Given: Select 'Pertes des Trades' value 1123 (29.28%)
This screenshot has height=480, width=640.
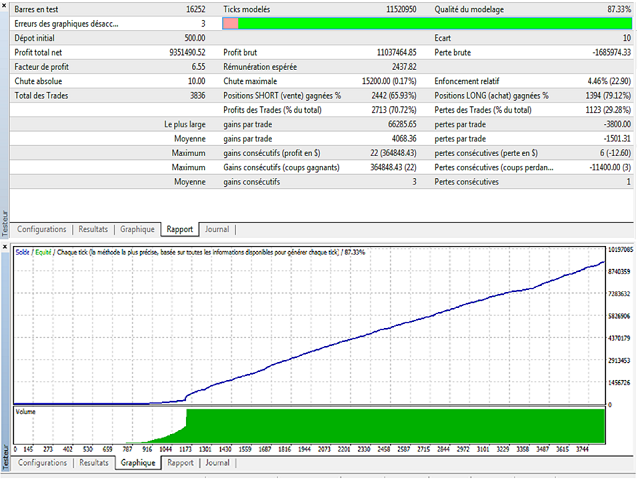Looking at the screenshot, I should point(608,110).
